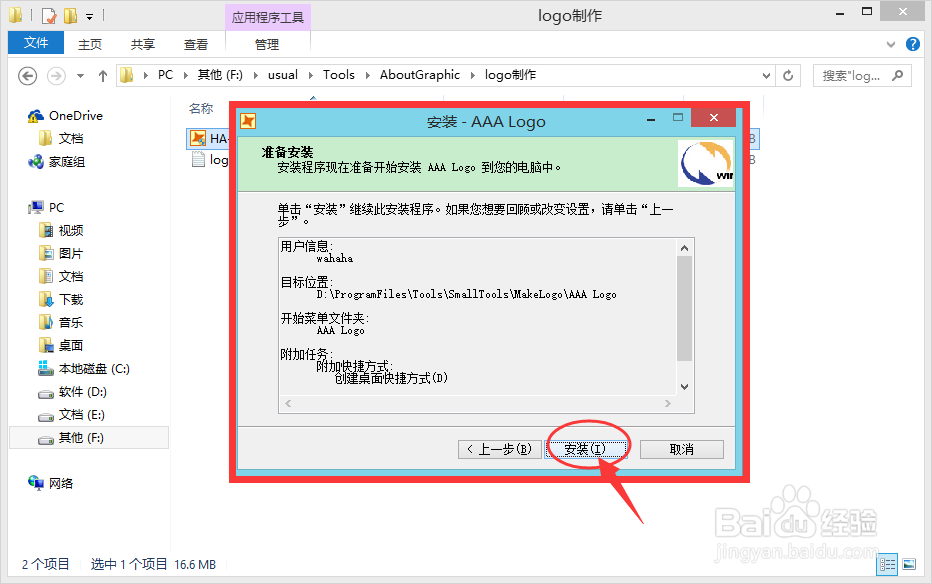Open the recent locations dropdown arrow
Viewport: 932px width, 584px height.
pos(80,76)
